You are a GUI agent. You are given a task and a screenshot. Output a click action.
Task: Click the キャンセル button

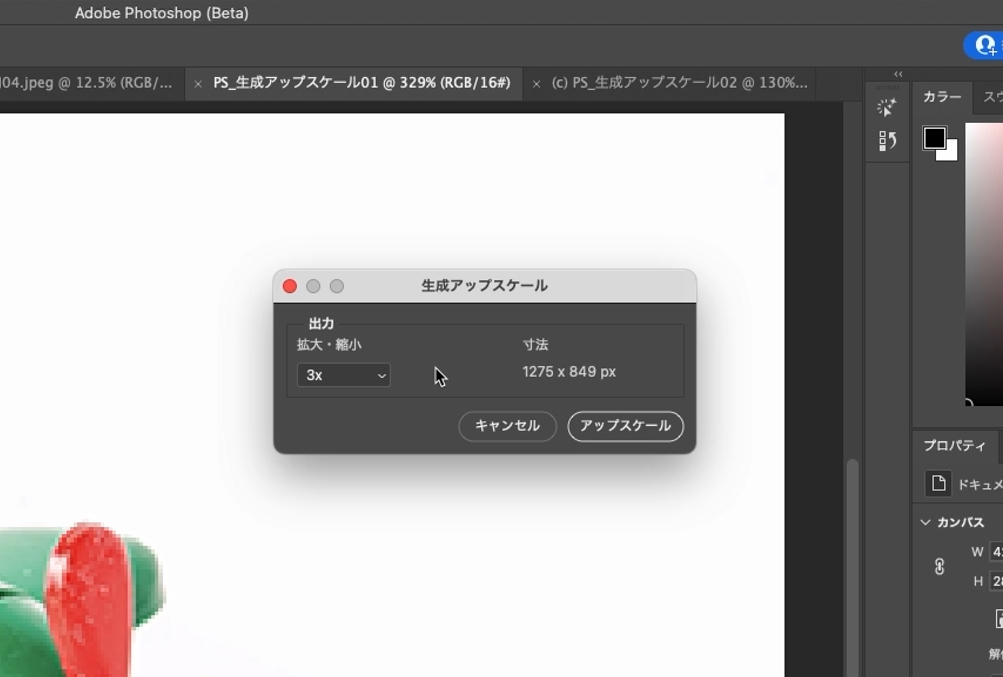pos(507,426)
